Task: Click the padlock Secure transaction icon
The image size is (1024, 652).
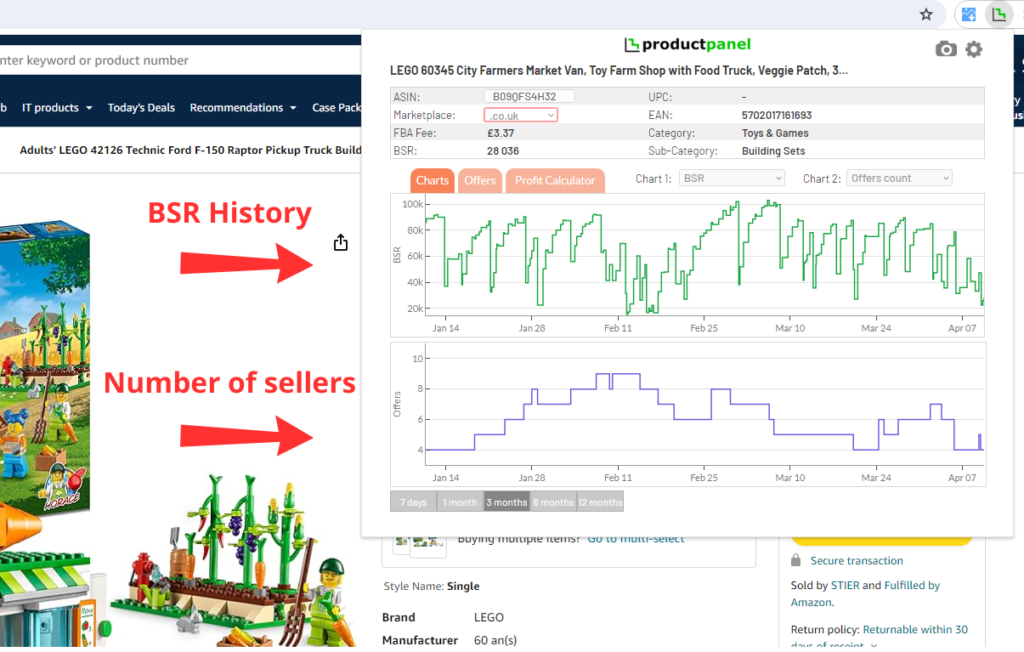Action: (796, 561)
